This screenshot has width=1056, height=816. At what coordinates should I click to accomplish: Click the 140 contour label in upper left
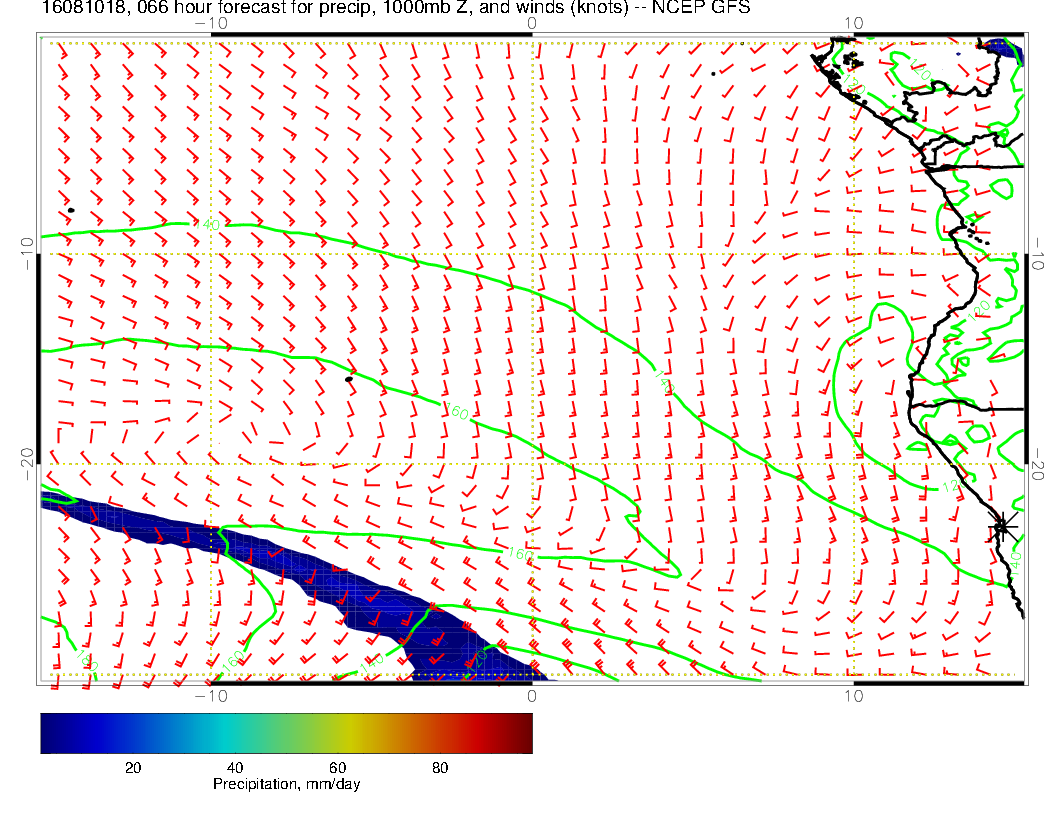point(209,226)
